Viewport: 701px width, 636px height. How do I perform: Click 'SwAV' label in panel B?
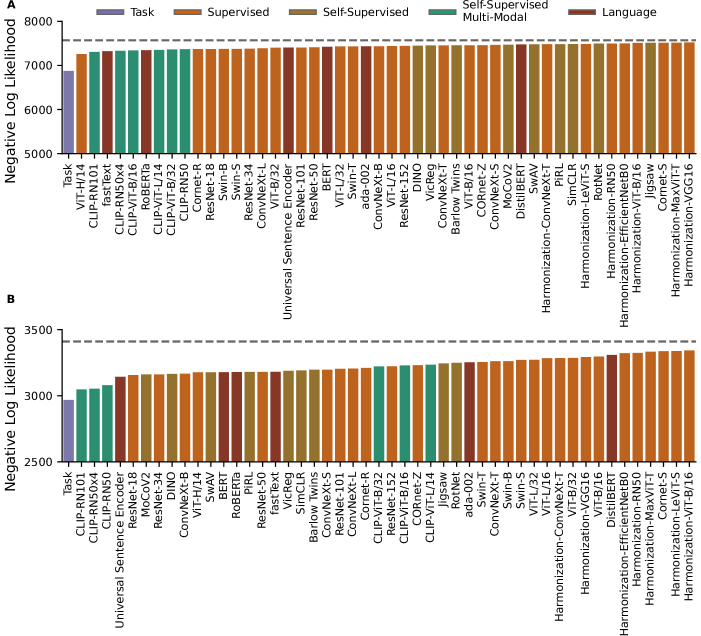pos(210,488)
